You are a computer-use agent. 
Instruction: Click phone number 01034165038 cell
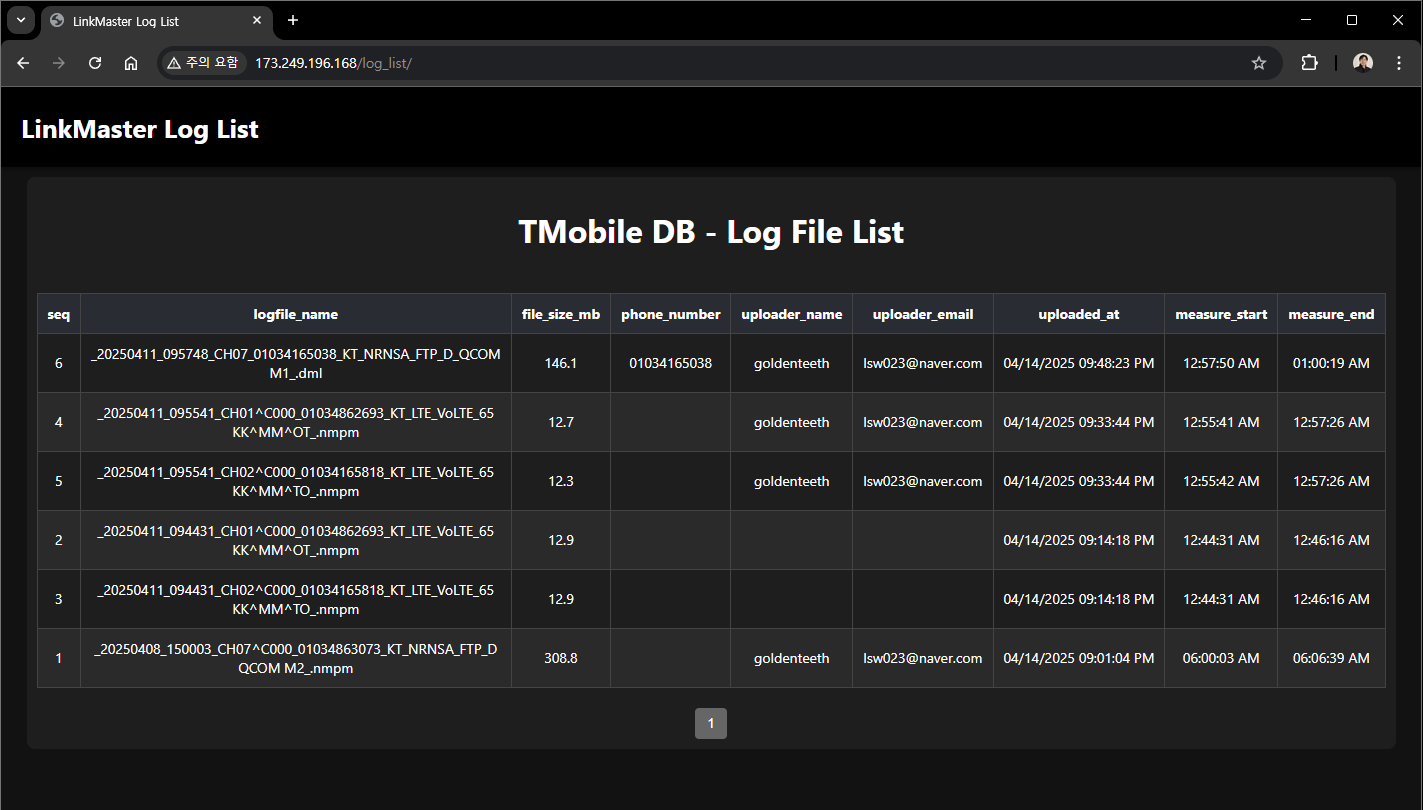[x=670, y=363]
